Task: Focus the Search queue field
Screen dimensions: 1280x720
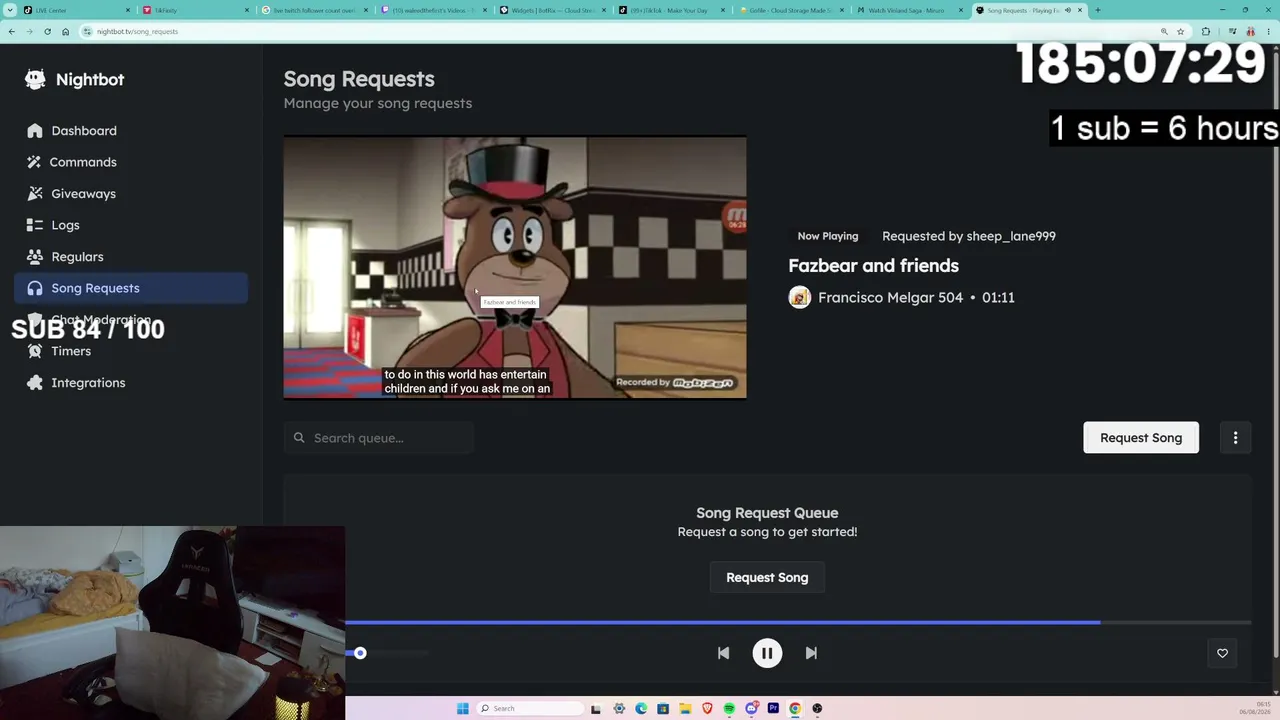Action: [x=378, y=438]
